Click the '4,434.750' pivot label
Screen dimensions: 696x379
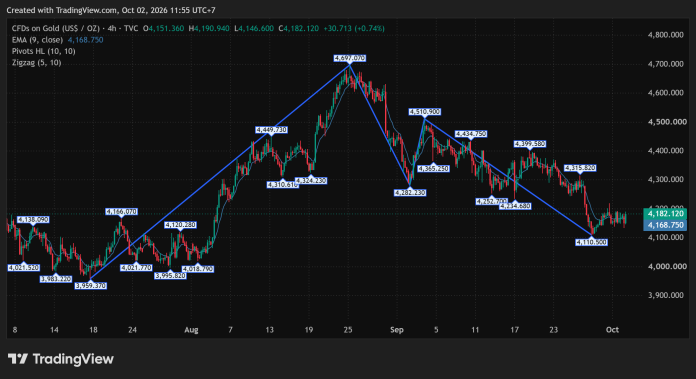(471, 134)
